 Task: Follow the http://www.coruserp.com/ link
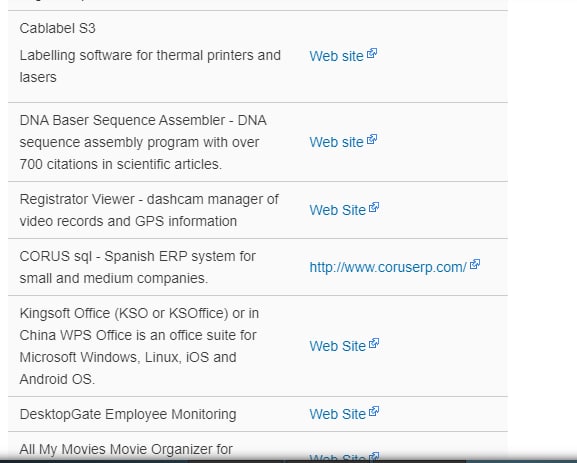pos(388,267)
